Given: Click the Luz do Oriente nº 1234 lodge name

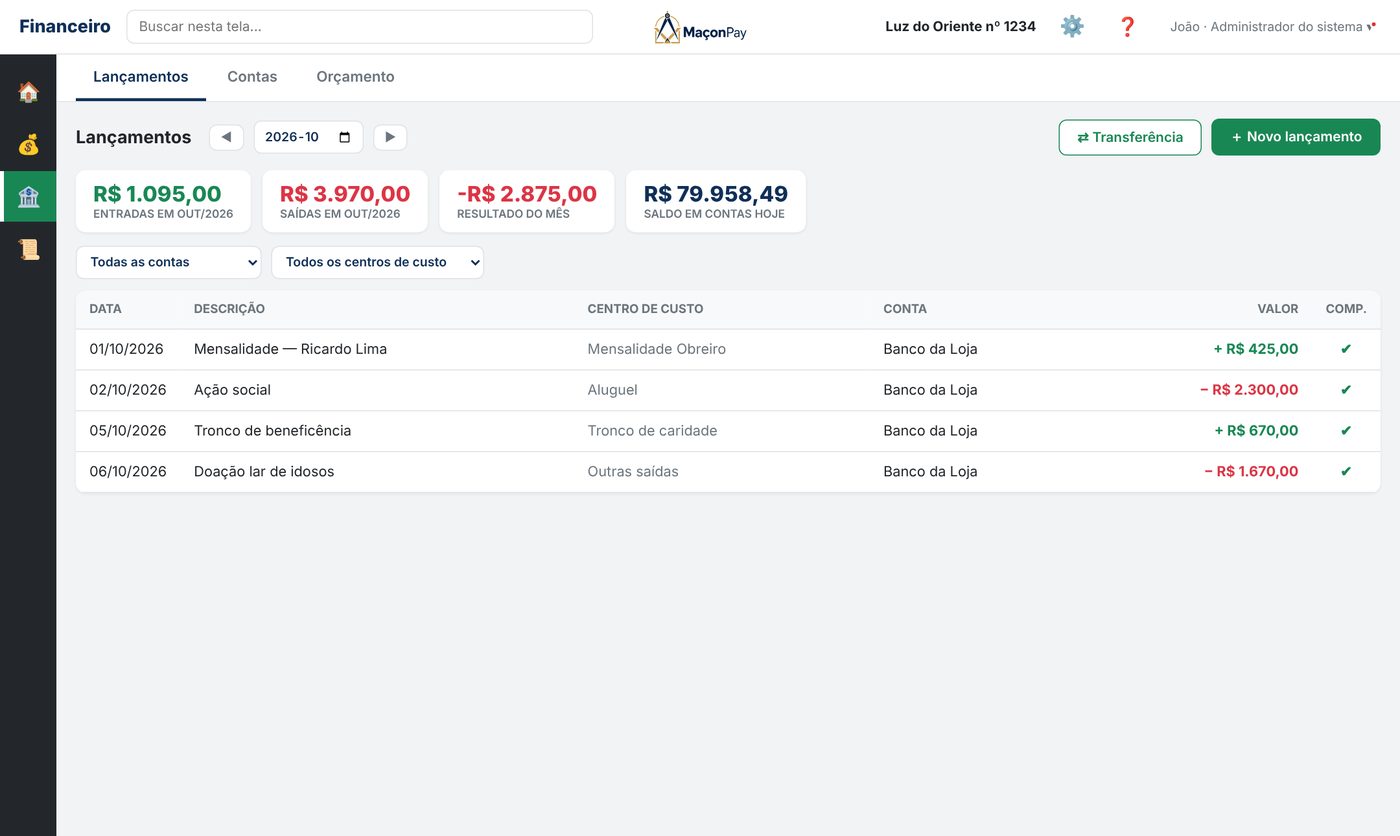Looking at the screenshot, I should [x=960, y=27].
